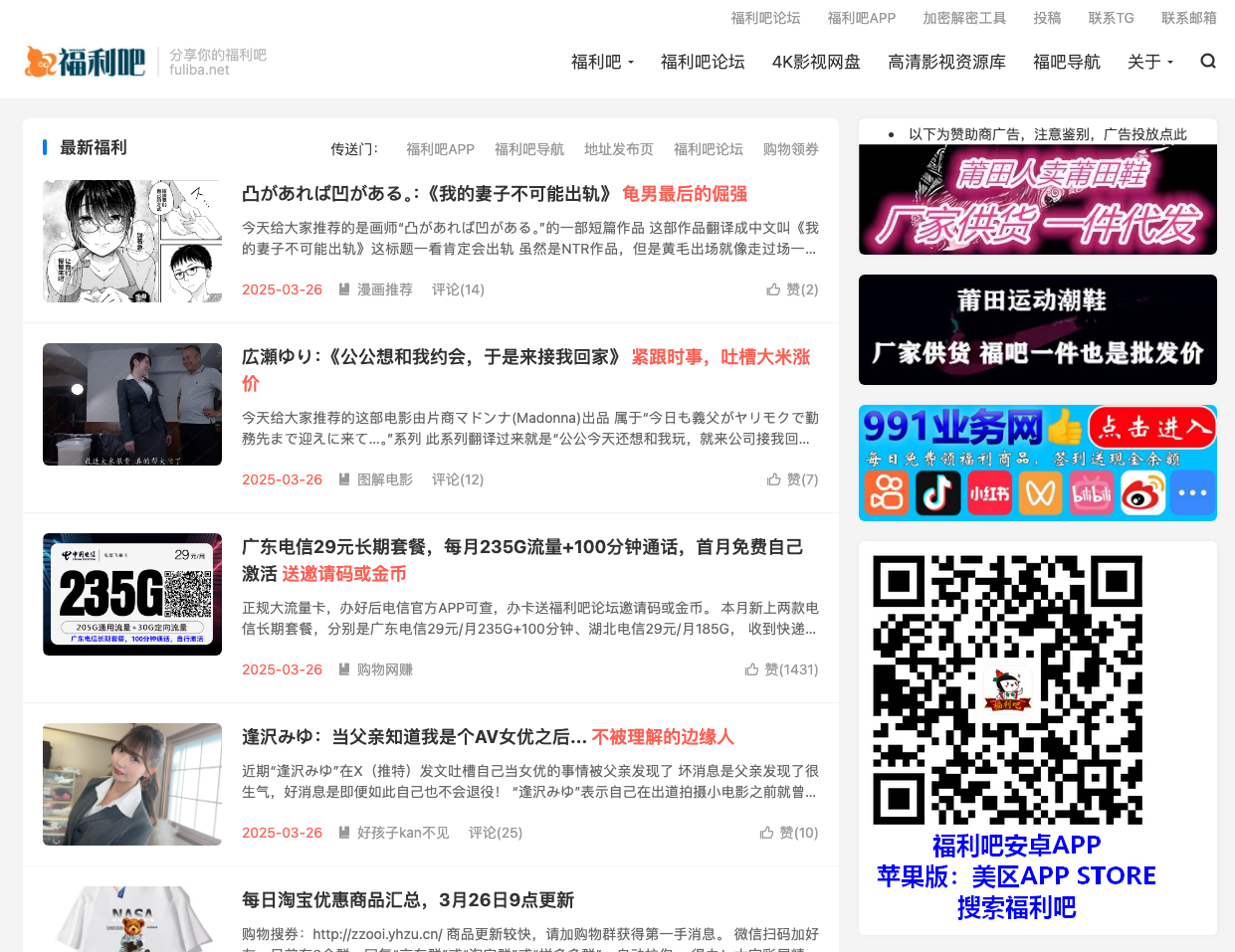
Task: Click 福利吧APP in 传送门 row
Action: (x=440, y=149)
